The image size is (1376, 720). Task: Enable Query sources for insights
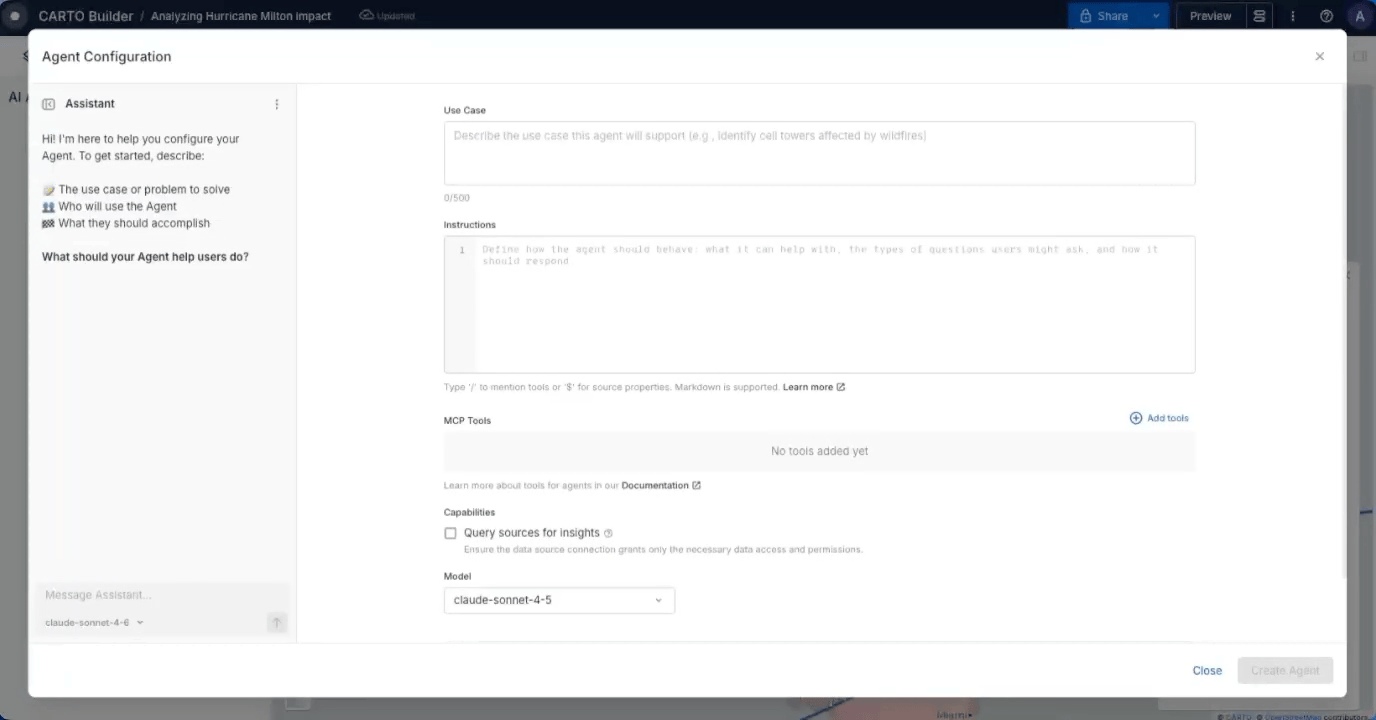(450, 533)
